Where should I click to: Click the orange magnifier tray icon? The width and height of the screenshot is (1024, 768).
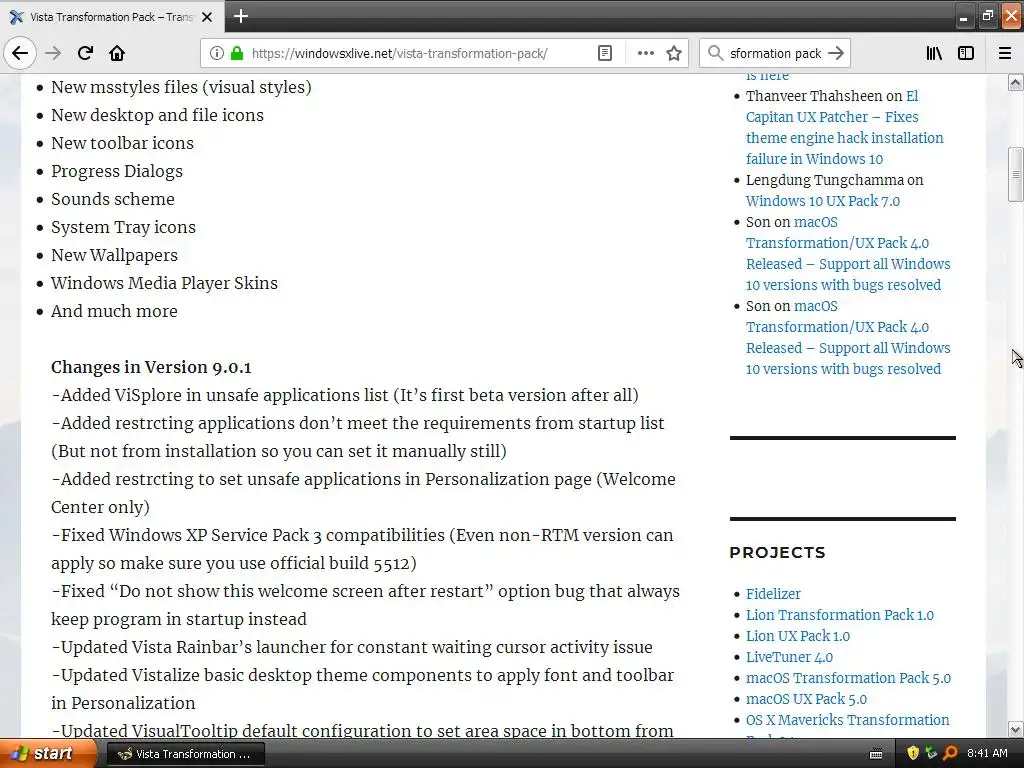click(x=950, y=754)
